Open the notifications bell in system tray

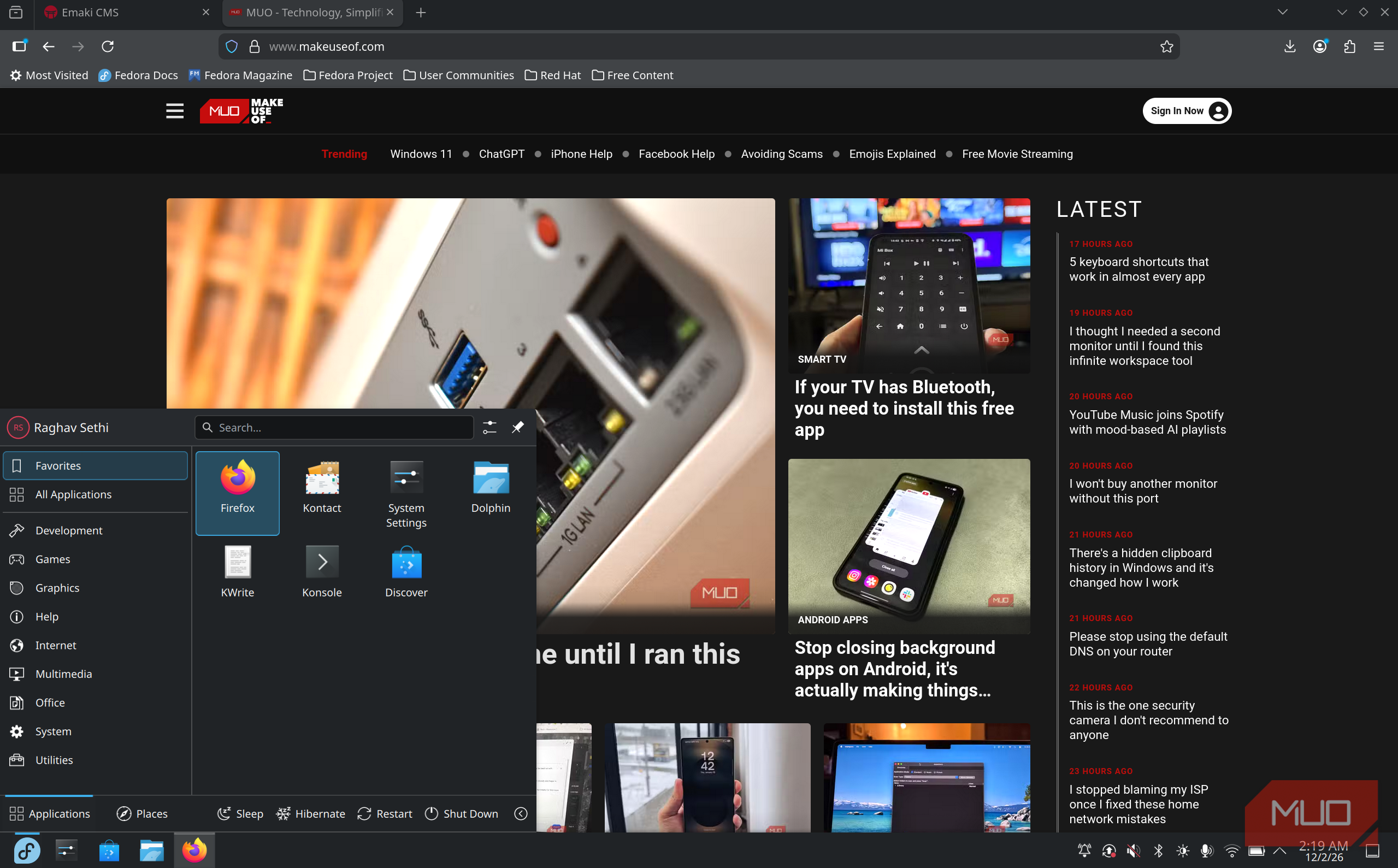[x=1084, y=851]
